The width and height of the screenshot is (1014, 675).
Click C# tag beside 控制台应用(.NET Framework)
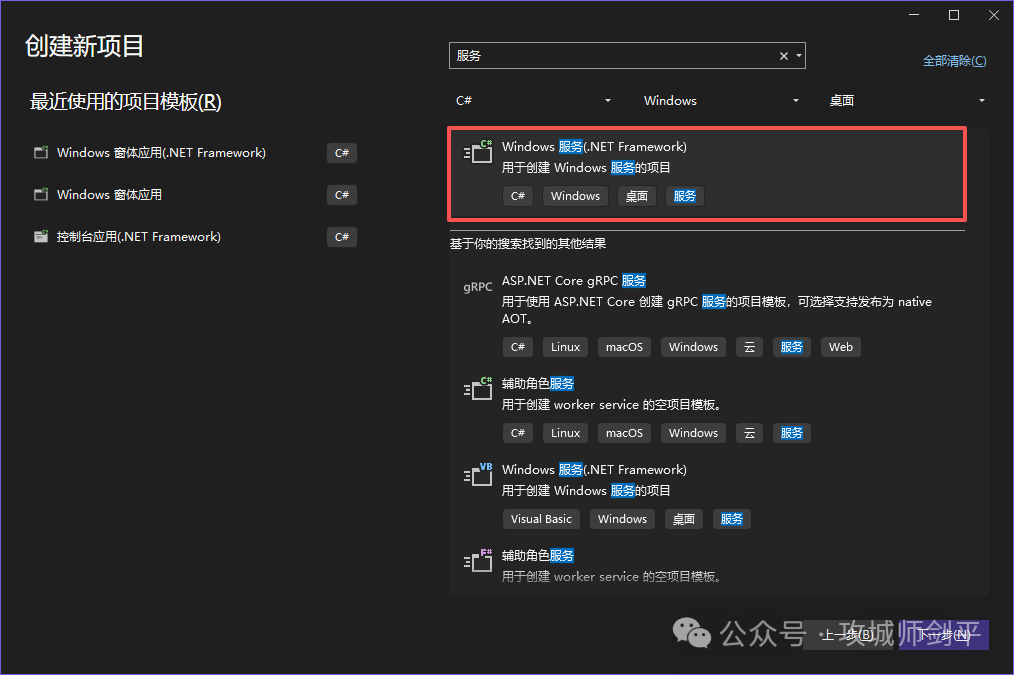342,237
